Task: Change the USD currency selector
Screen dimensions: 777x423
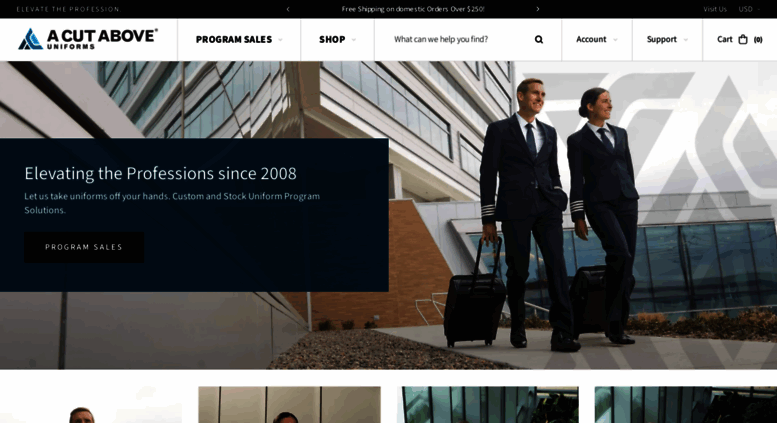Action: (x=749, y=9)
